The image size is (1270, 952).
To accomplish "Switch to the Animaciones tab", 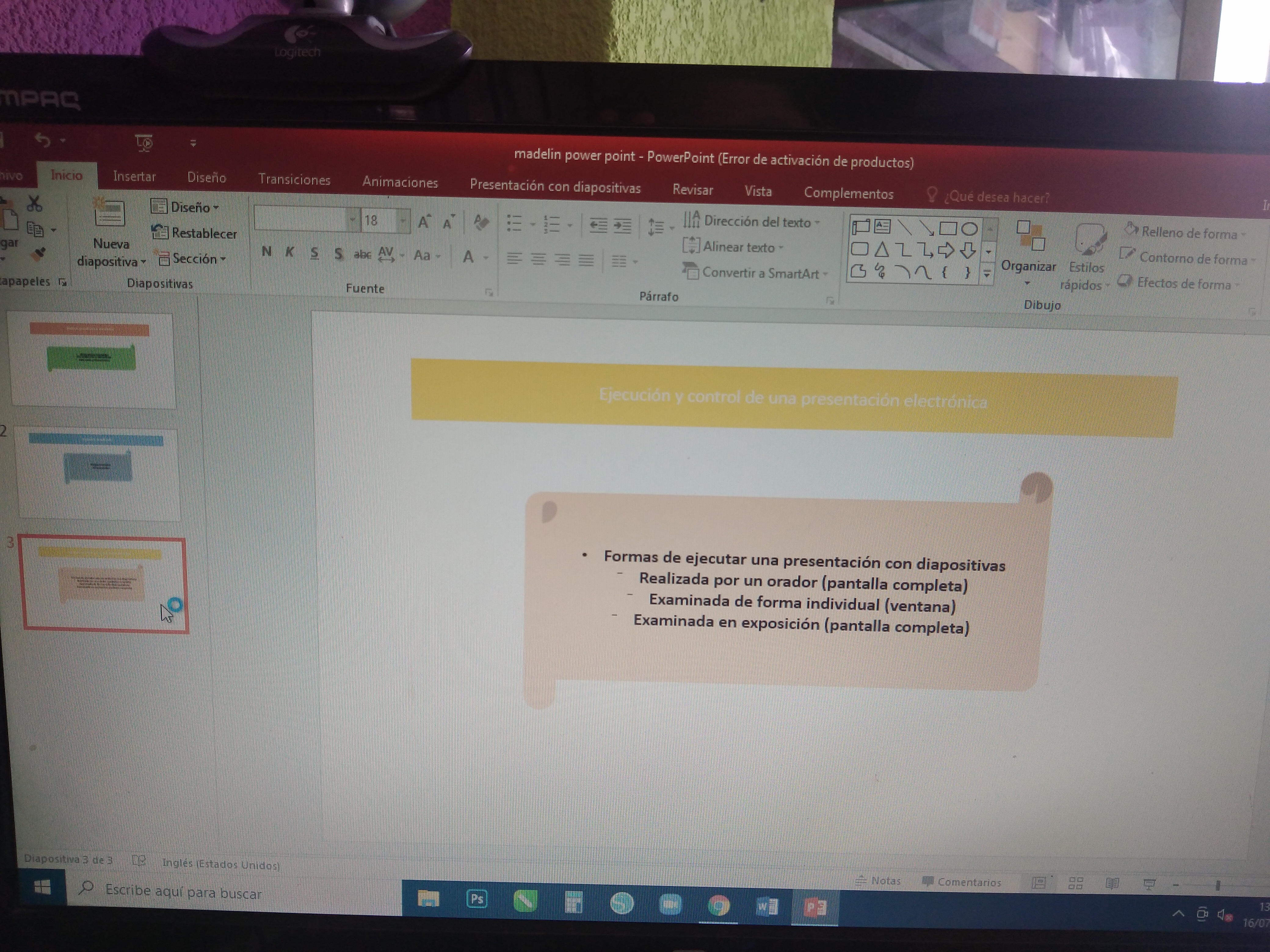I will (x=400, y=182).
